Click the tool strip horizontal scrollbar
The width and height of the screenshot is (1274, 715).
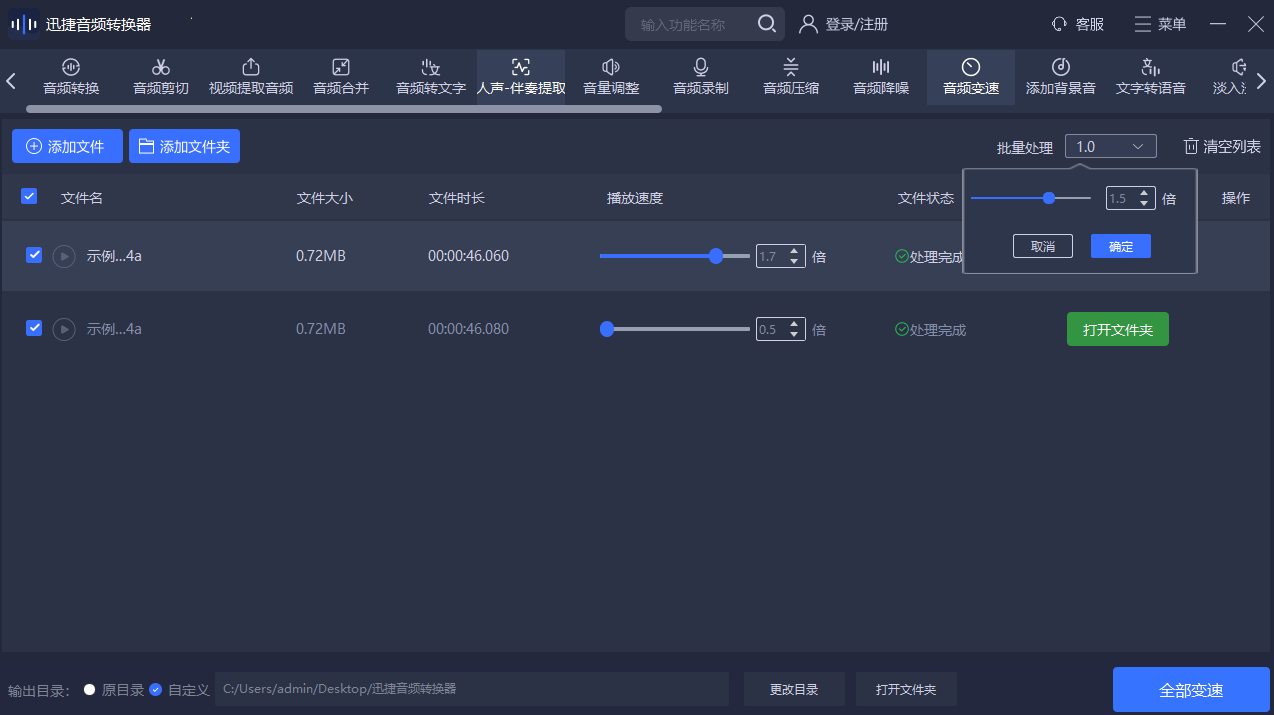click(344, 108)
